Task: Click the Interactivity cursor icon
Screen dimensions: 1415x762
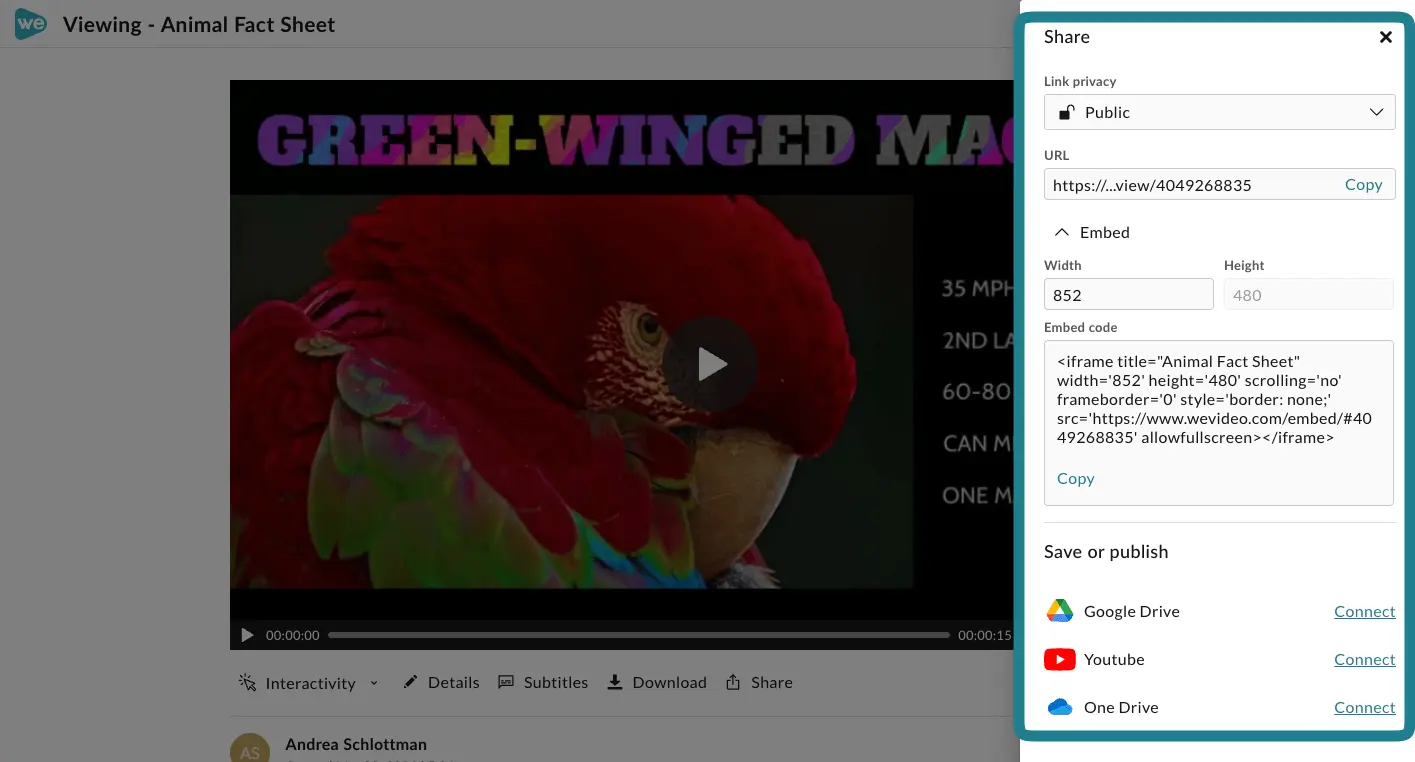Action: [247, 682]
